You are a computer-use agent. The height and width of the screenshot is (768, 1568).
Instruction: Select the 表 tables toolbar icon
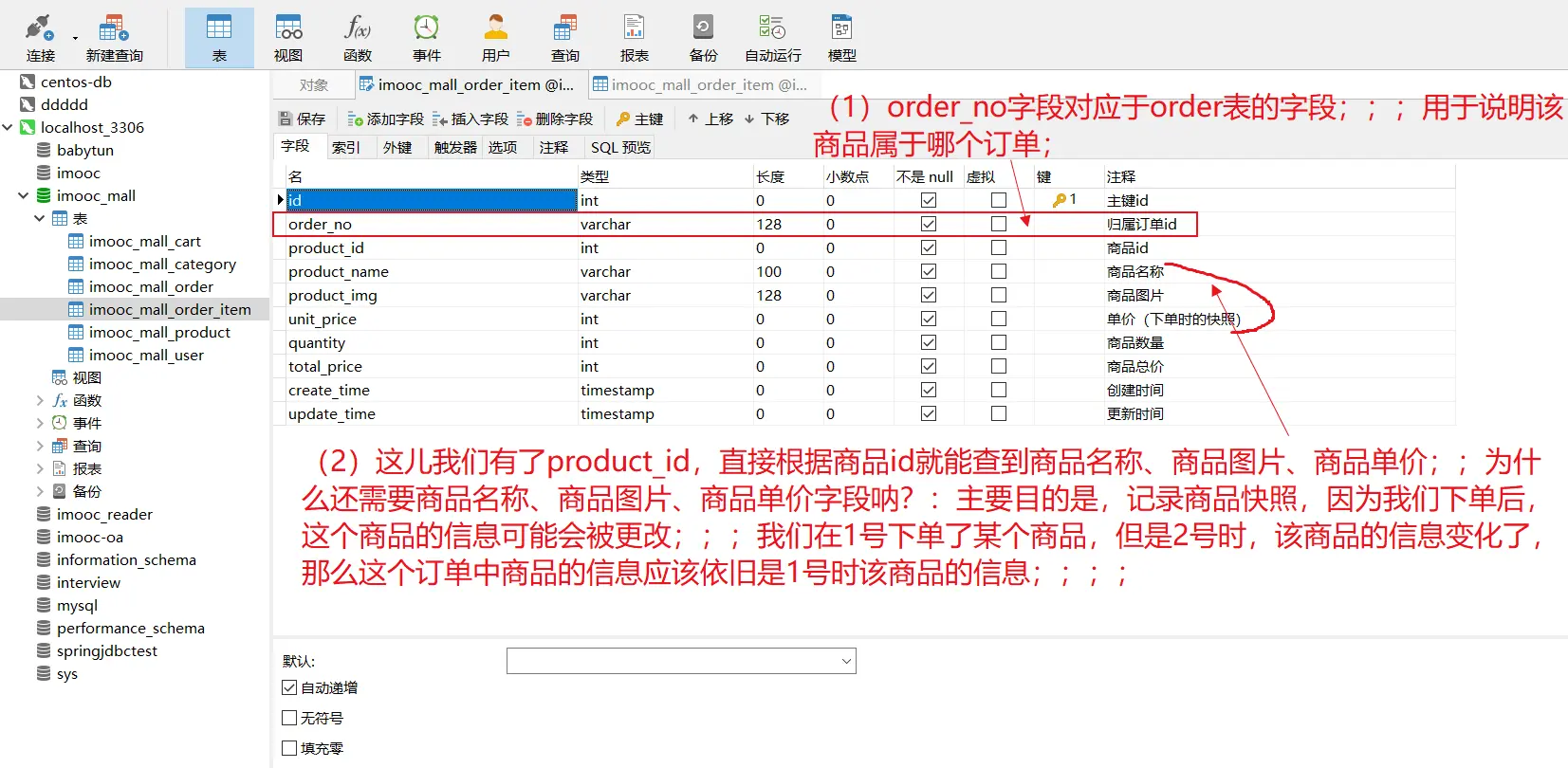tap(219, 38)
